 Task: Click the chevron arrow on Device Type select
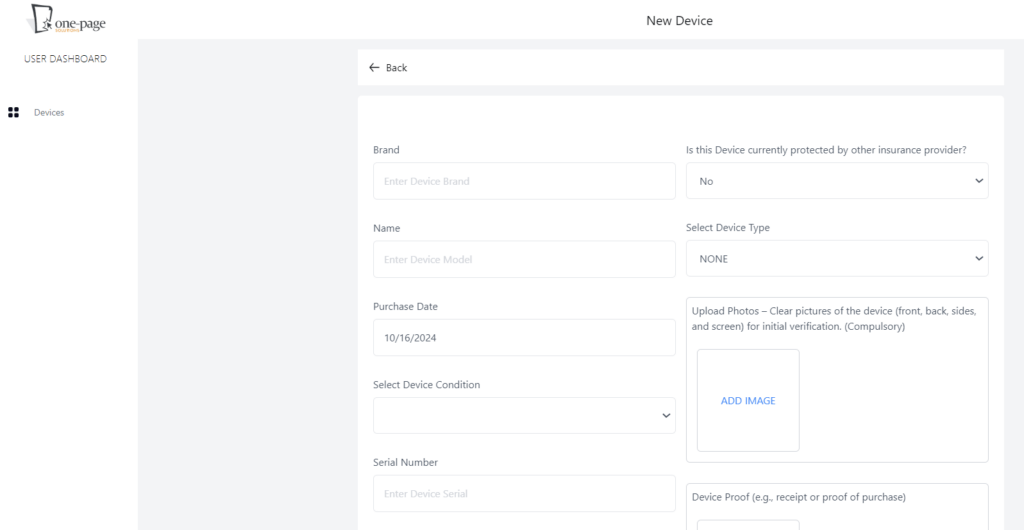pos(977,259)
